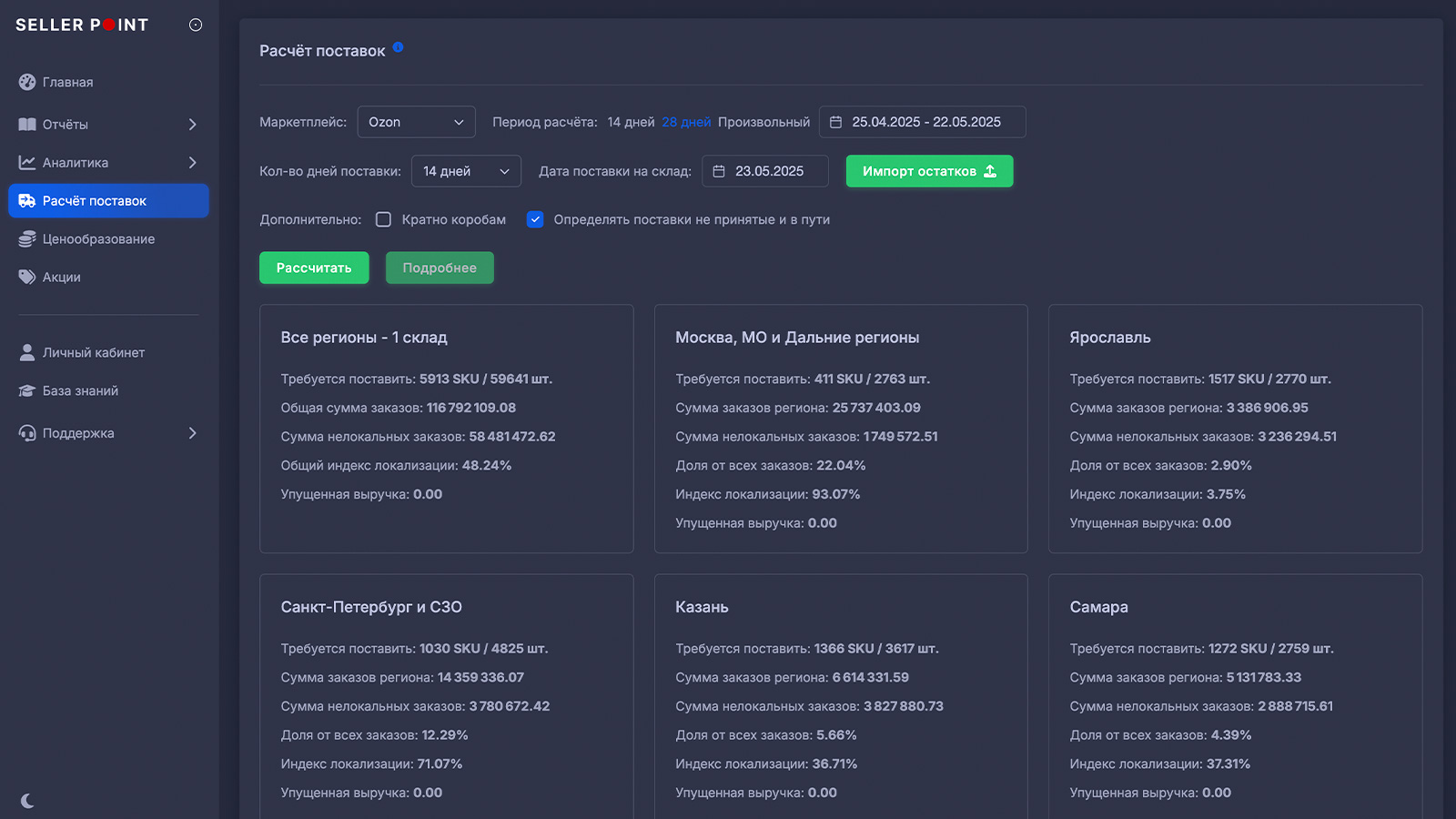
Task: Click the Подробнее button
Action: click(440, 268)
